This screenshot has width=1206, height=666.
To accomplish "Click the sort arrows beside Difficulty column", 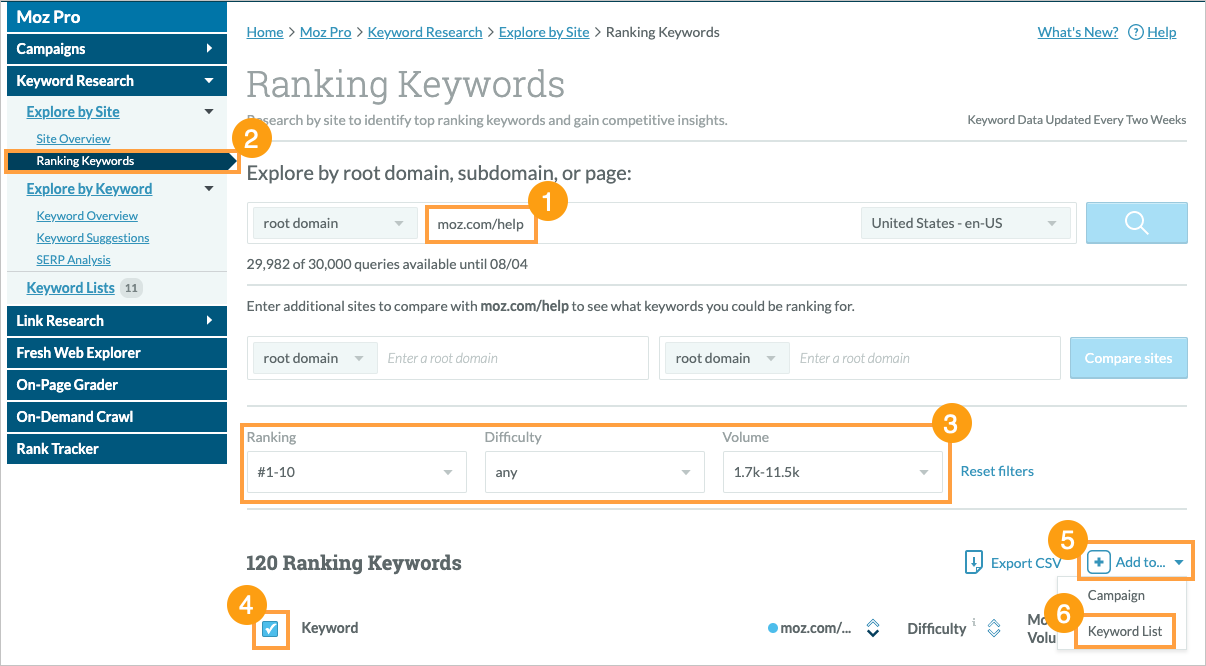I will (x=993, y=628).
